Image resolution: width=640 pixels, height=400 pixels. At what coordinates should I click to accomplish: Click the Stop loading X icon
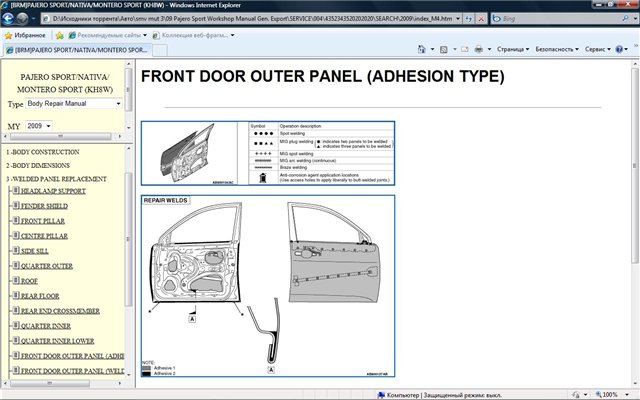(482, 19)
